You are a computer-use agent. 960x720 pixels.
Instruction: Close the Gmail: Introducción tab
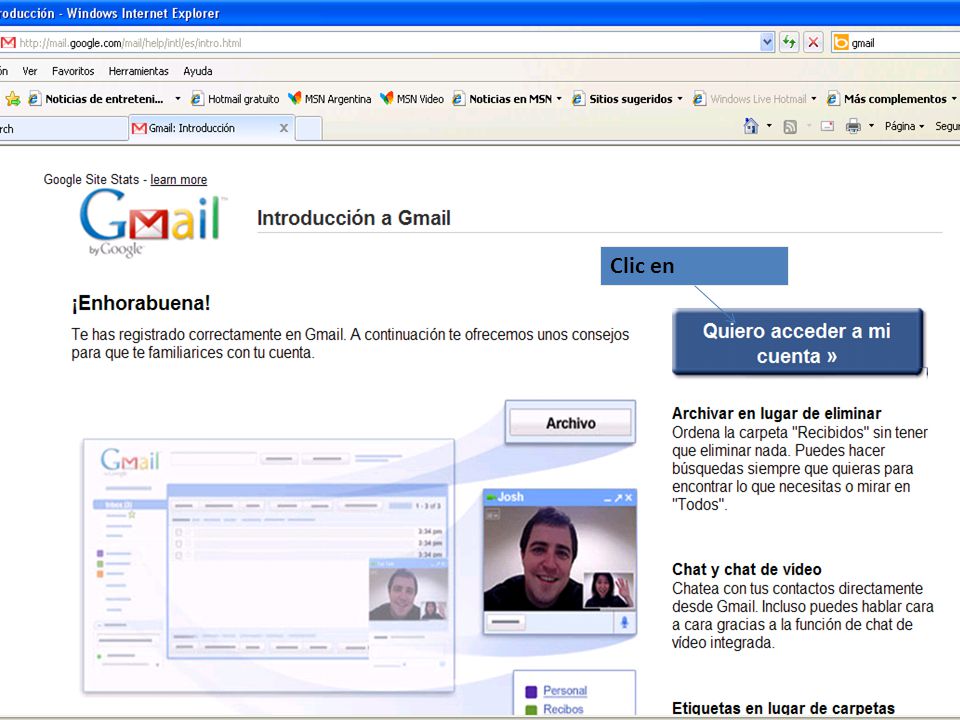click(x=283, y=128)
